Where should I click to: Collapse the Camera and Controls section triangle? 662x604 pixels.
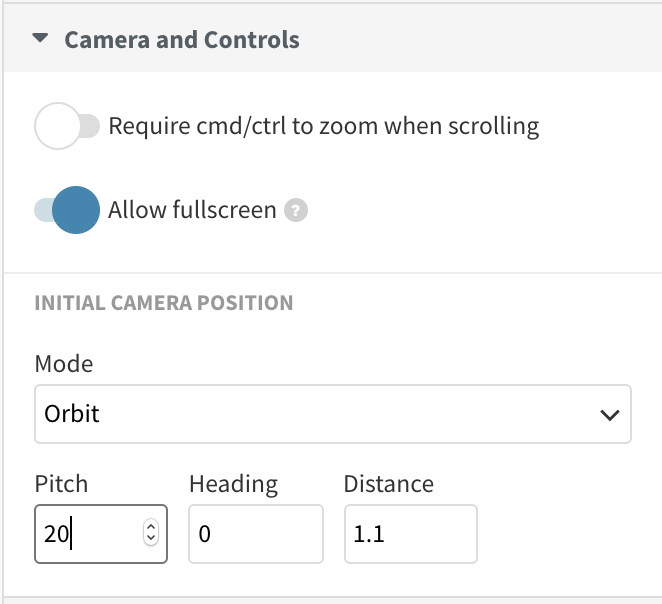tap(40, 40)
